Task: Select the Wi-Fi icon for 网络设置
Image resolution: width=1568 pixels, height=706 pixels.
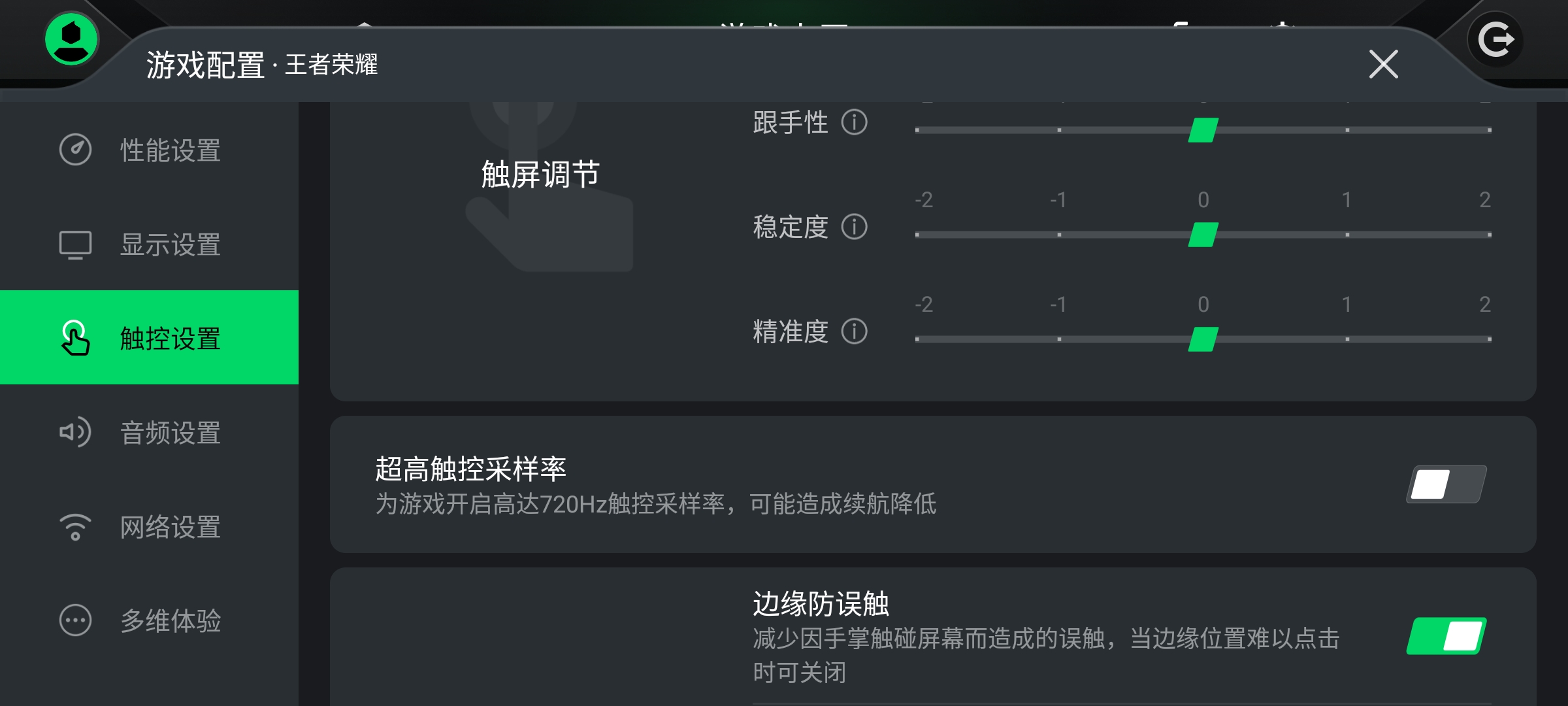Action: tap(75, 527)
